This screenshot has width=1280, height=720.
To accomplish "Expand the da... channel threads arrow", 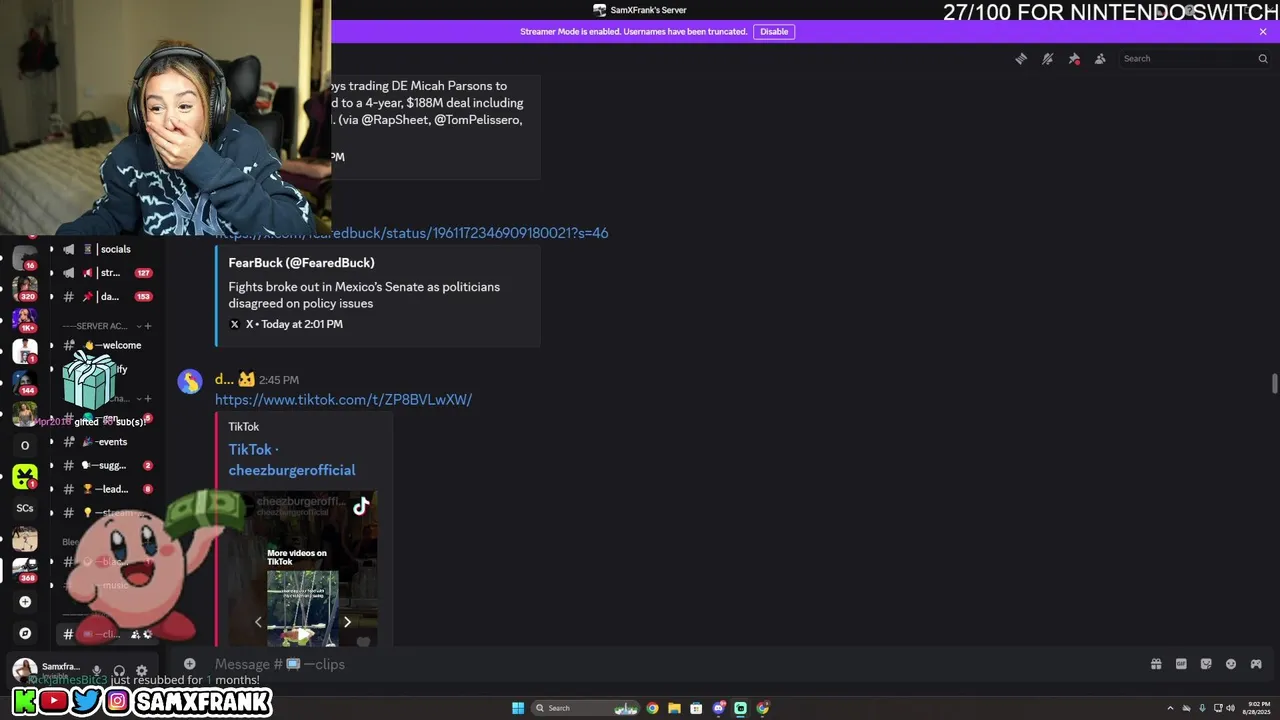I will pyautogui.click(x=51, y=297).
